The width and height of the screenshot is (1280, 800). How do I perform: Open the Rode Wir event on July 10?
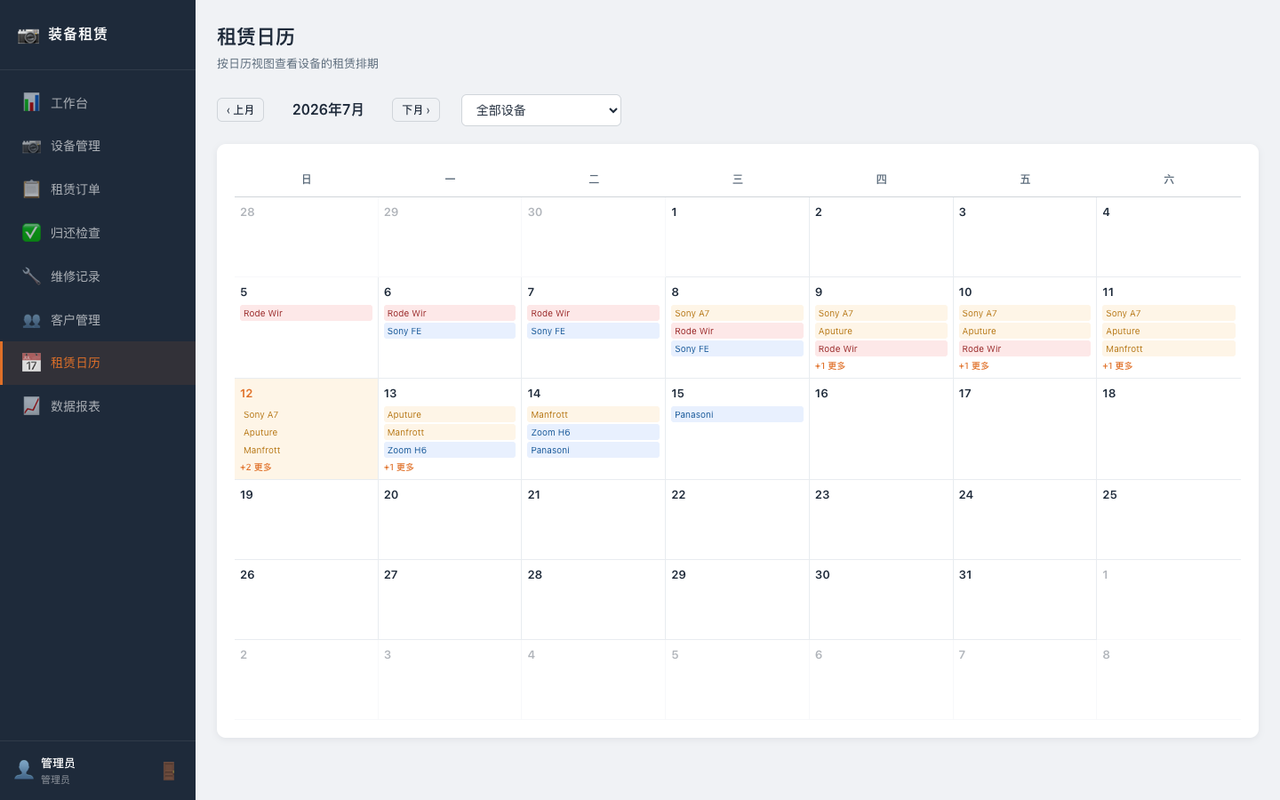(1024, 349)
